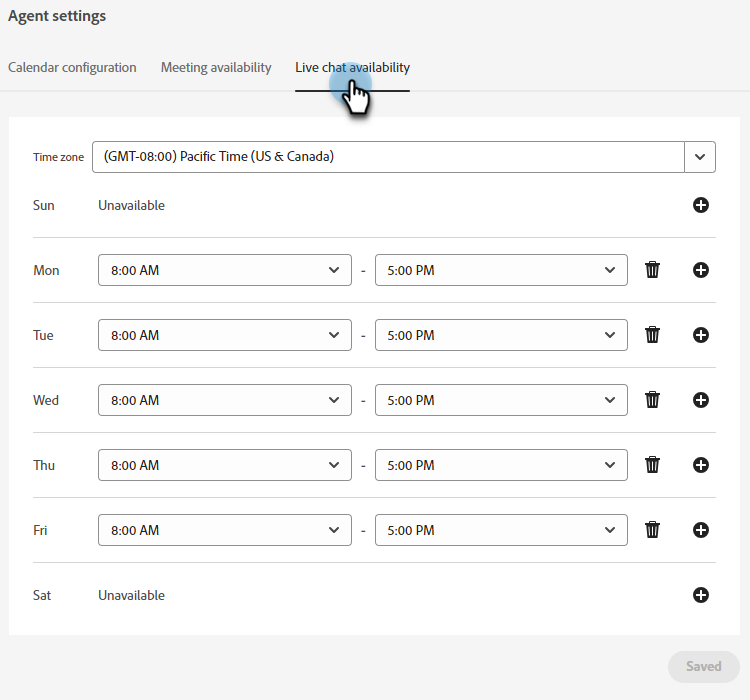The width and height of the screenshot is (750, 700).
Task: Add a time slot for Saturday
Action: tap(701, 595)
